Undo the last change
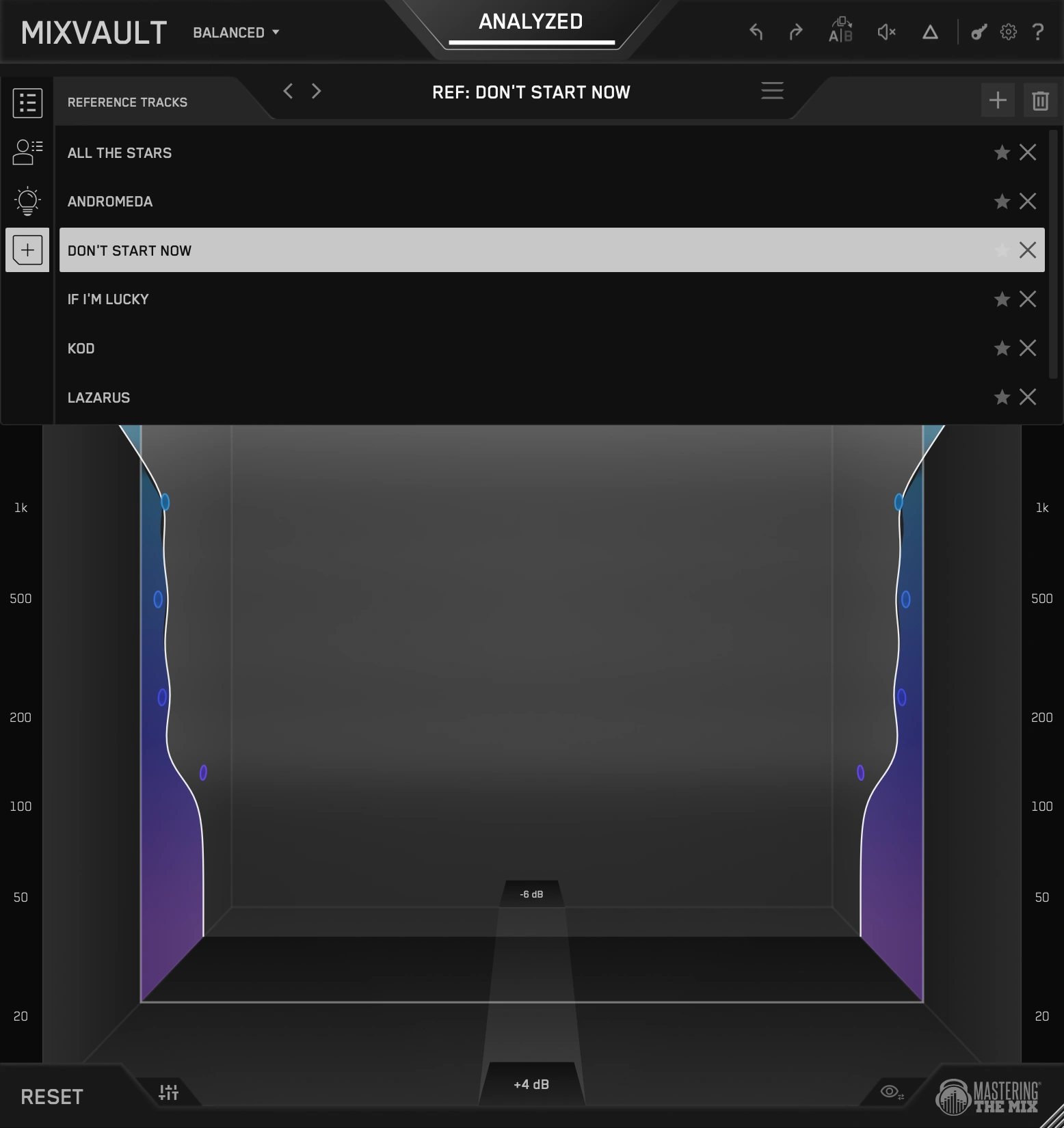Image resolution: width=1064 pixels, height=1128 pixels. tap(756, 32)
